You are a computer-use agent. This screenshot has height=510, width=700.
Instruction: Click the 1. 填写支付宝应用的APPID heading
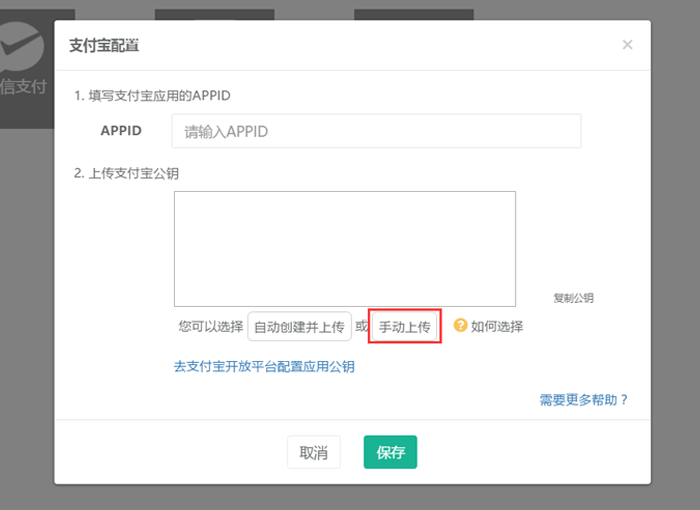click(x=152, y=96)
